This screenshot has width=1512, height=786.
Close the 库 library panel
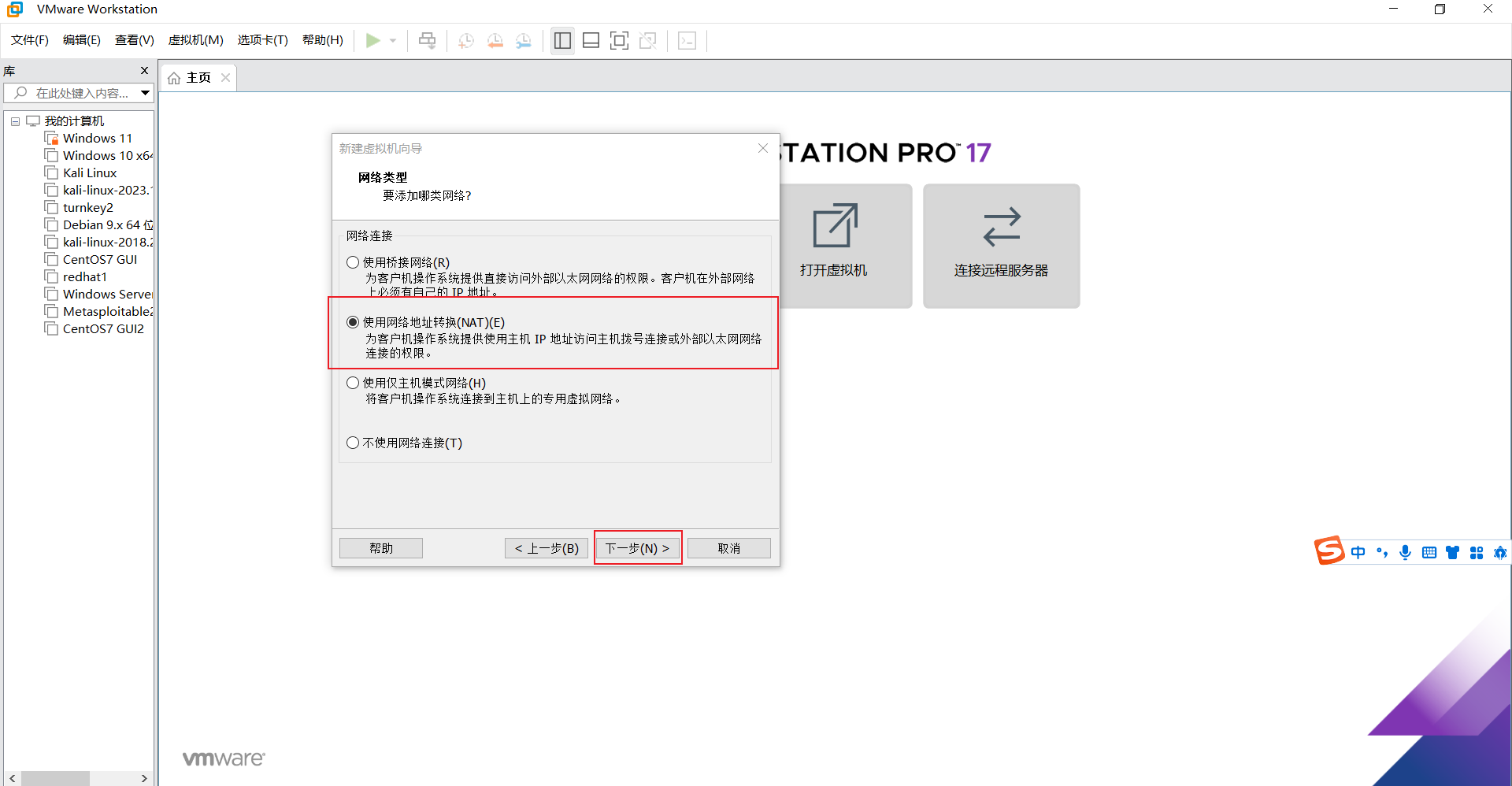point(144,71)
